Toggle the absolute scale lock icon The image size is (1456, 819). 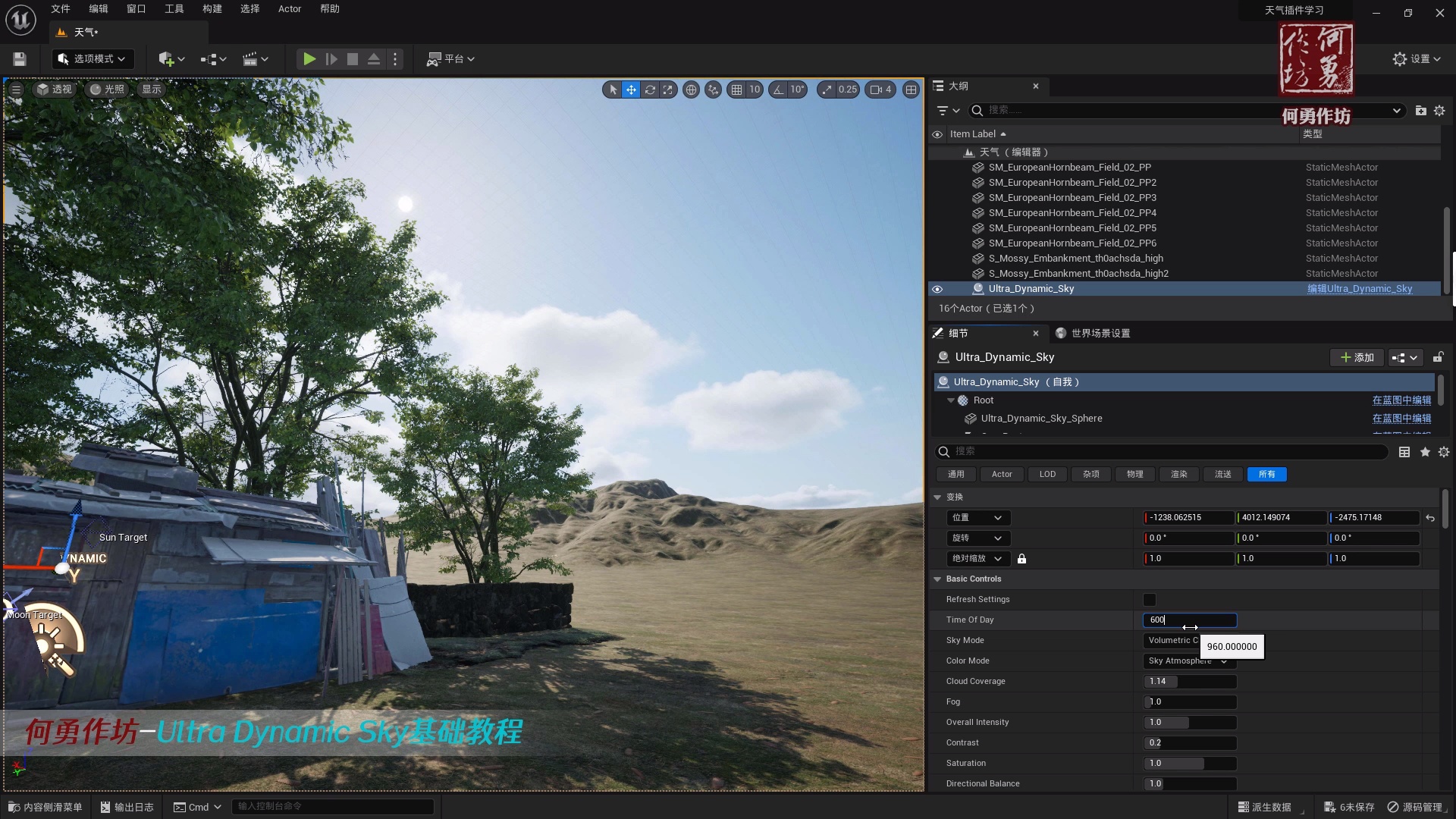(x=1021, y=558)
